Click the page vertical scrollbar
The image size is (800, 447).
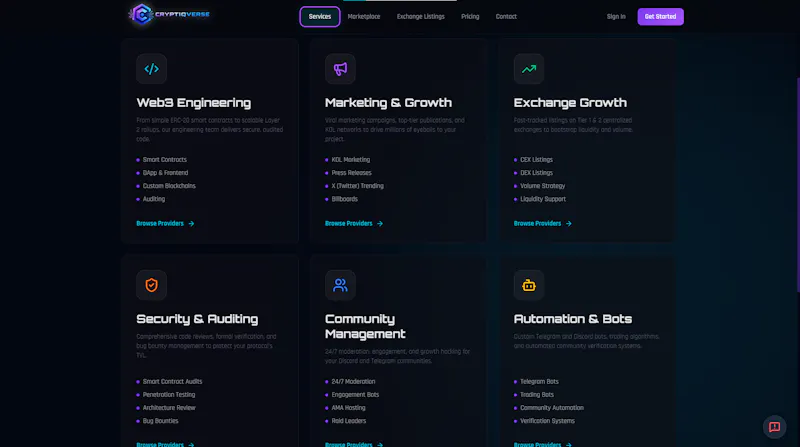pyautogui.click(x=798, y=185)
